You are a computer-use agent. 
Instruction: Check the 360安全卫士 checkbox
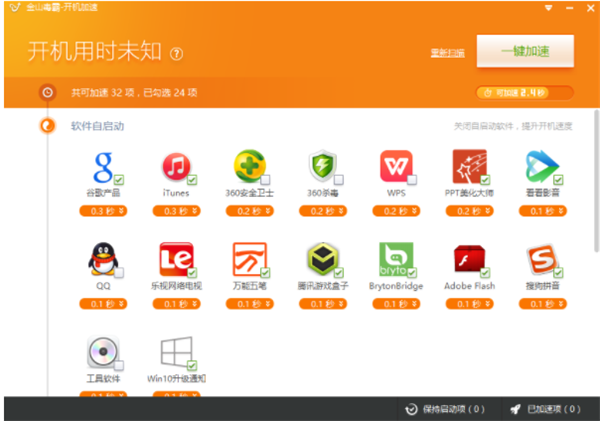[x=265, y=179]
